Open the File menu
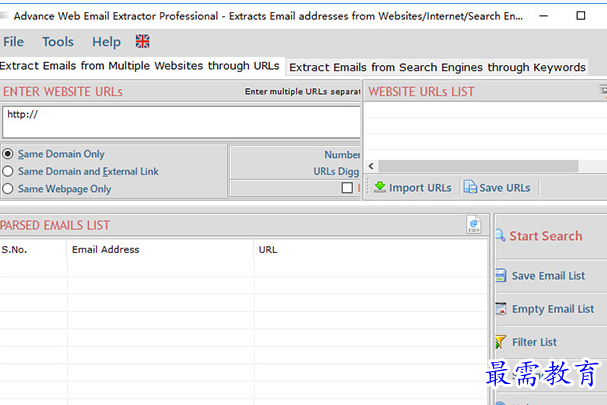 [x=14, y=41]
